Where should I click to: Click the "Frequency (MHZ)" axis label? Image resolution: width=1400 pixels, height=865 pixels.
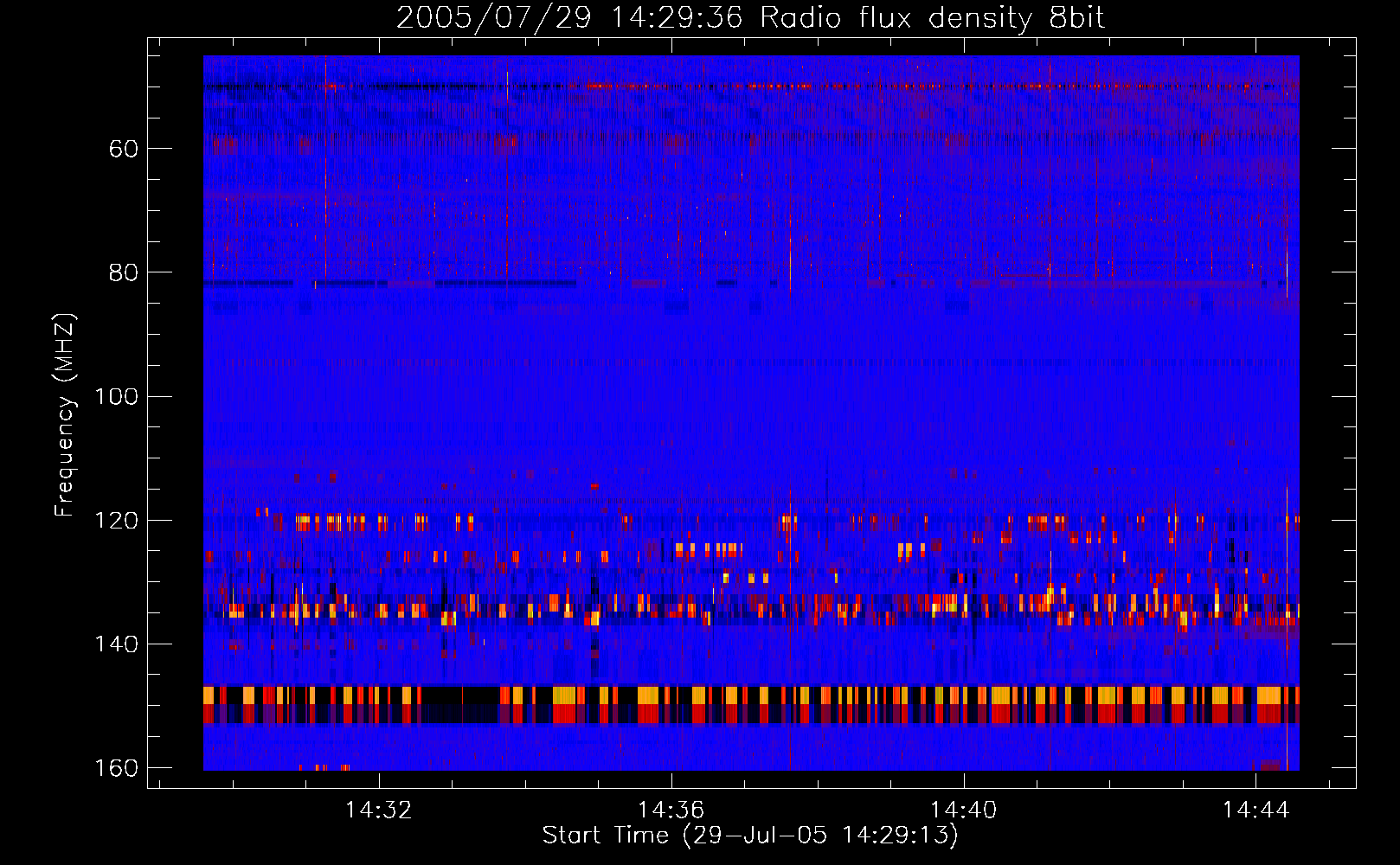coord(65,414)
